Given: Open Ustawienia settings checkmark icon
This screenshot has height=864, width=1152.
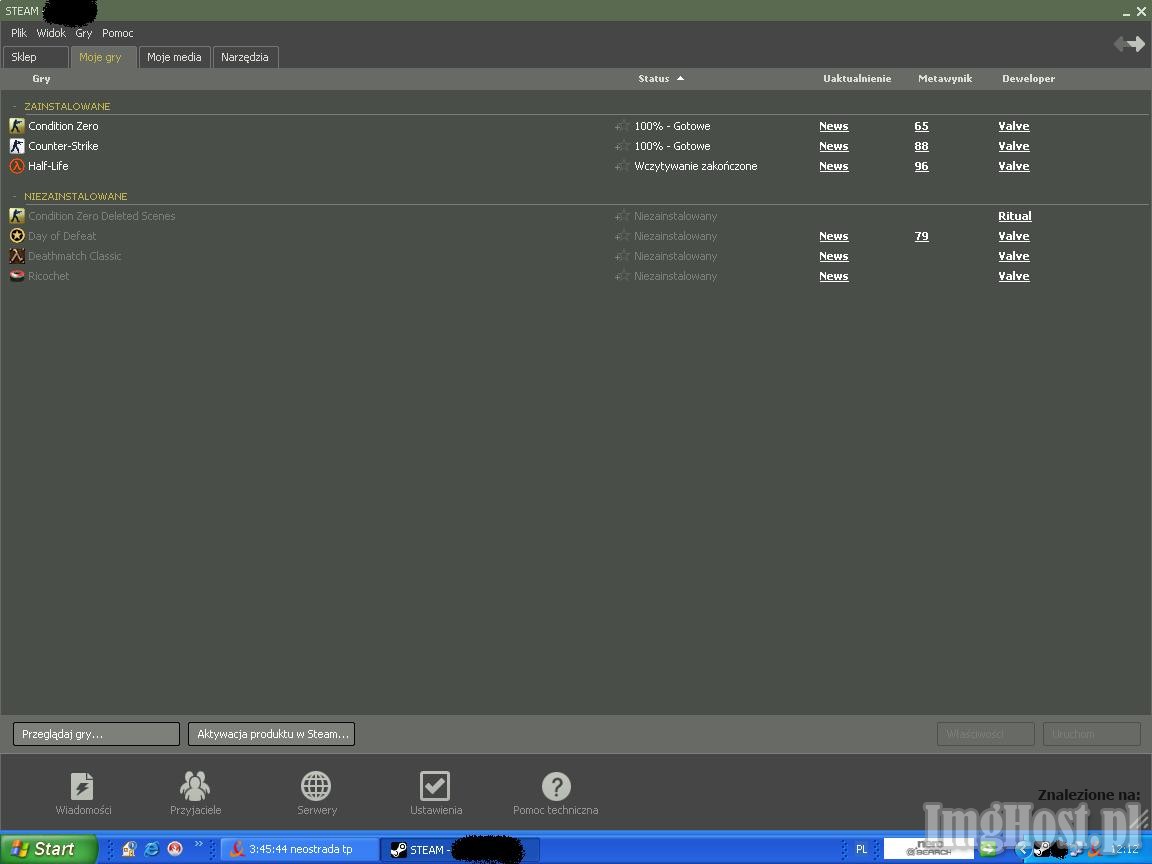Looking at the screenshot, I should pyautogui.click(x=435, y=785).
